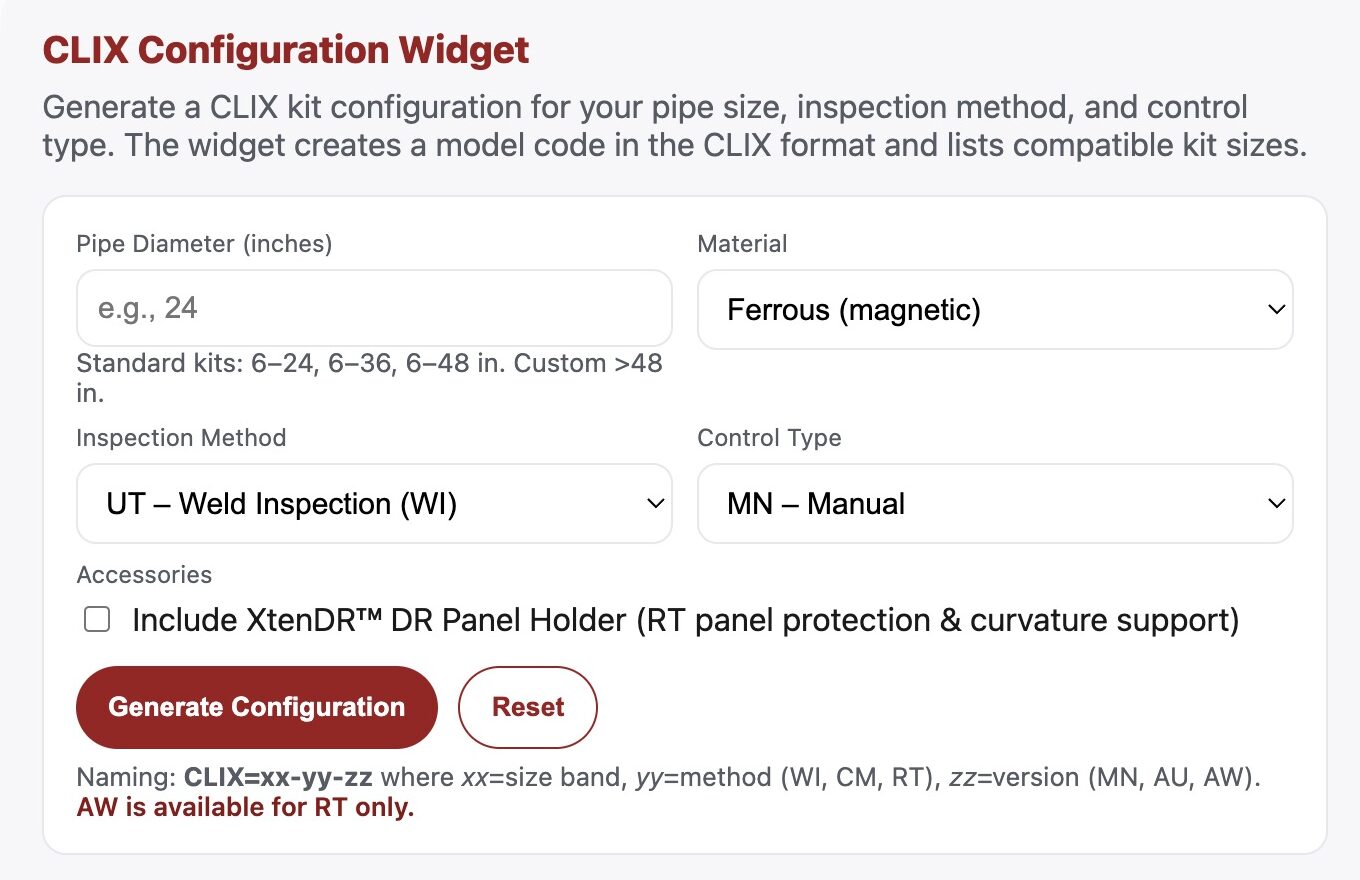Open the Material dropdown
Image resolution: width=1360 pixels, height=880 pixels.
(995, 310)
